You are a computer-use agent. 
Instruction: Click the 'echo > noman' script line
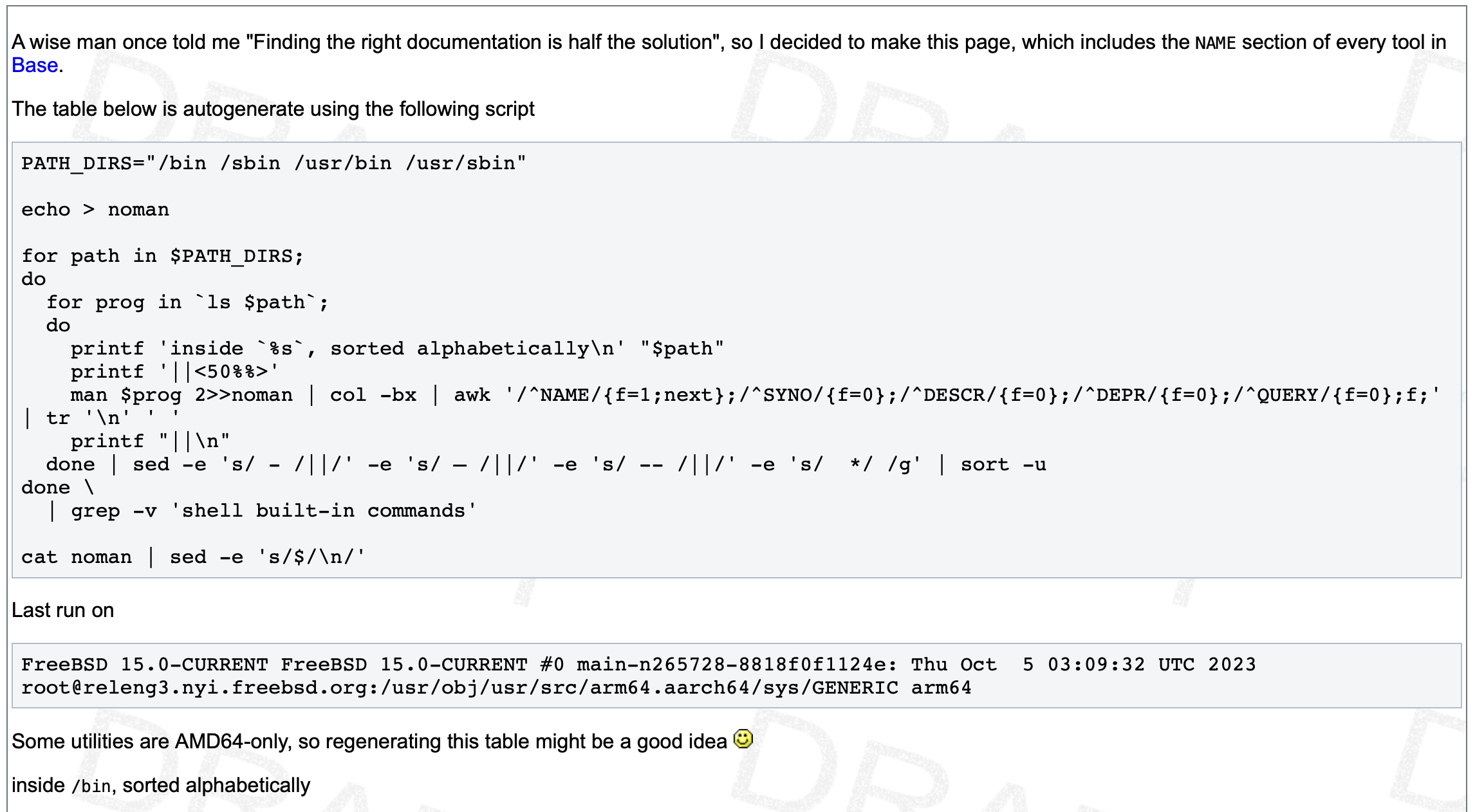pyautogui.click(x=95, y=210)
